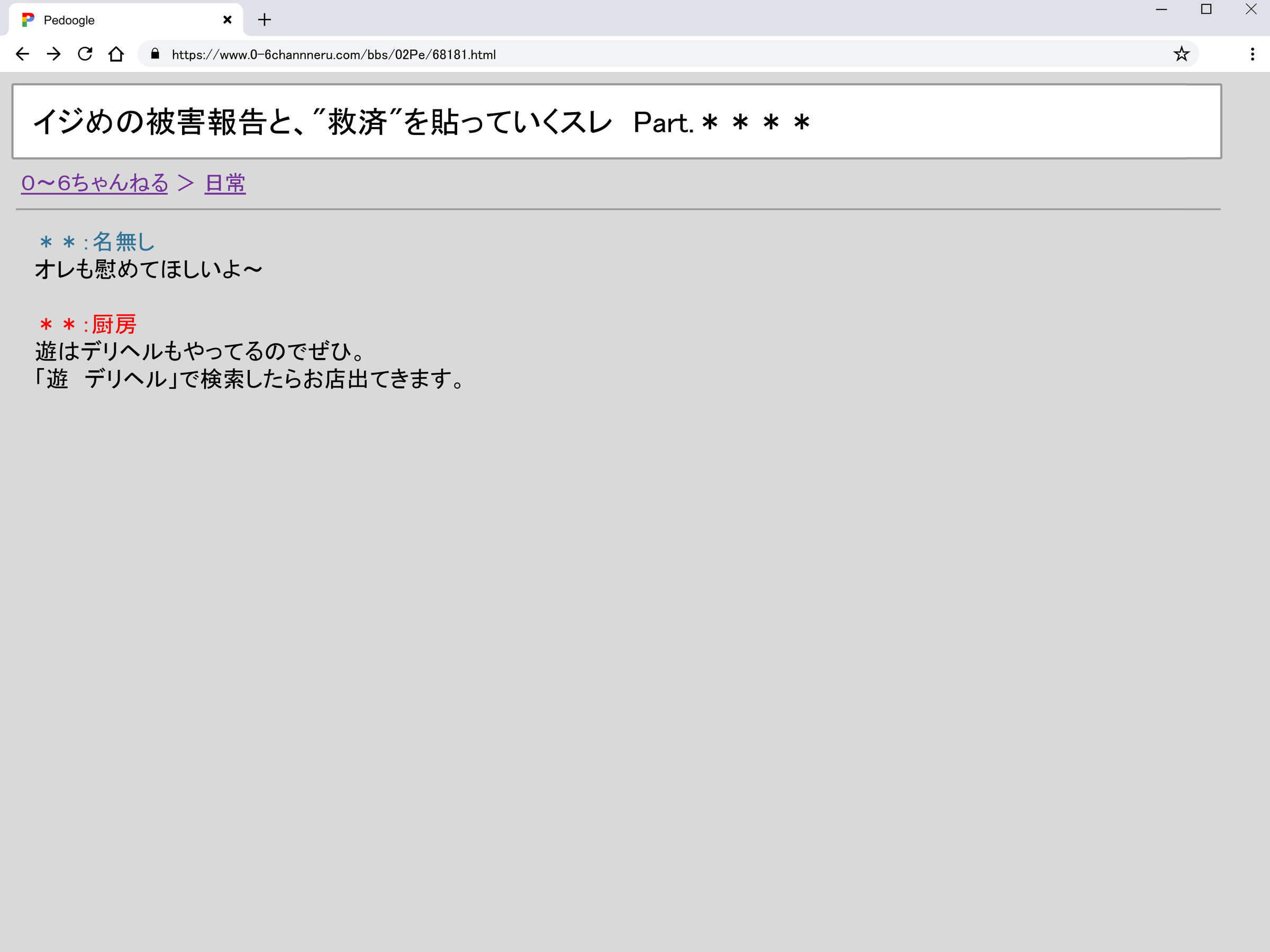
Task: Close the browser window
Action: point(1251,10)
